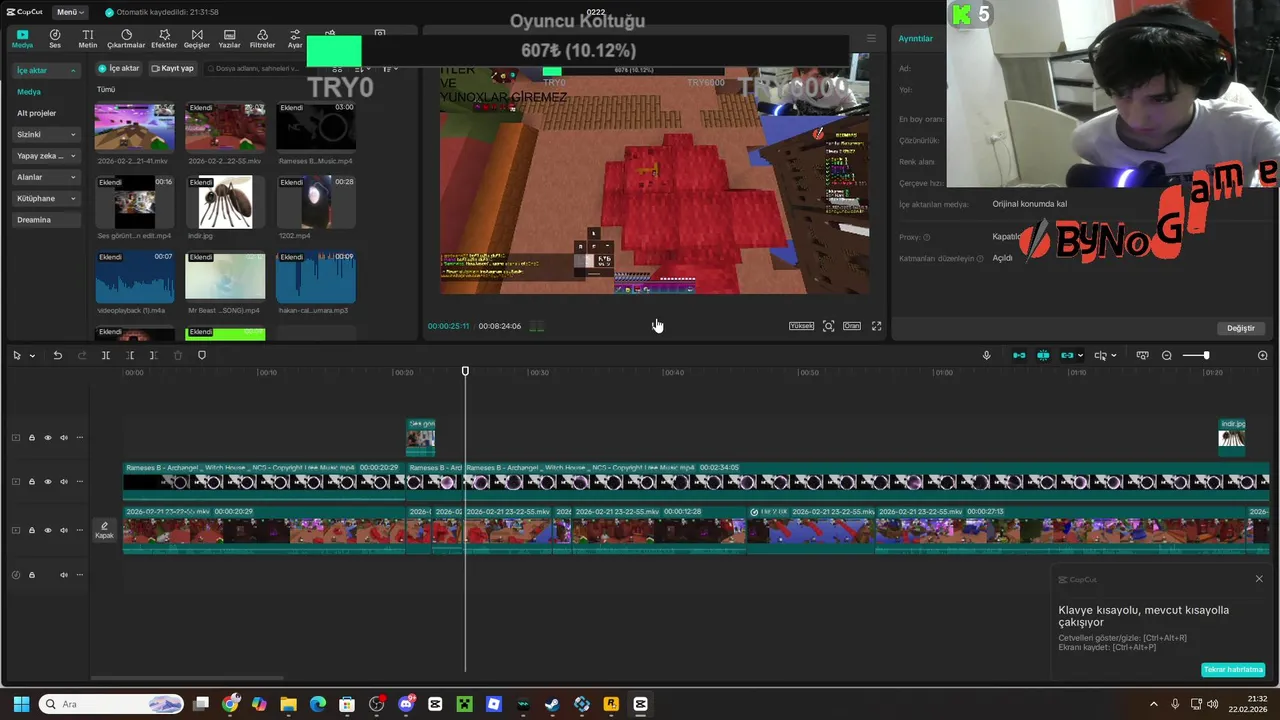Delete left of playhead trim icon

[130, 356]
